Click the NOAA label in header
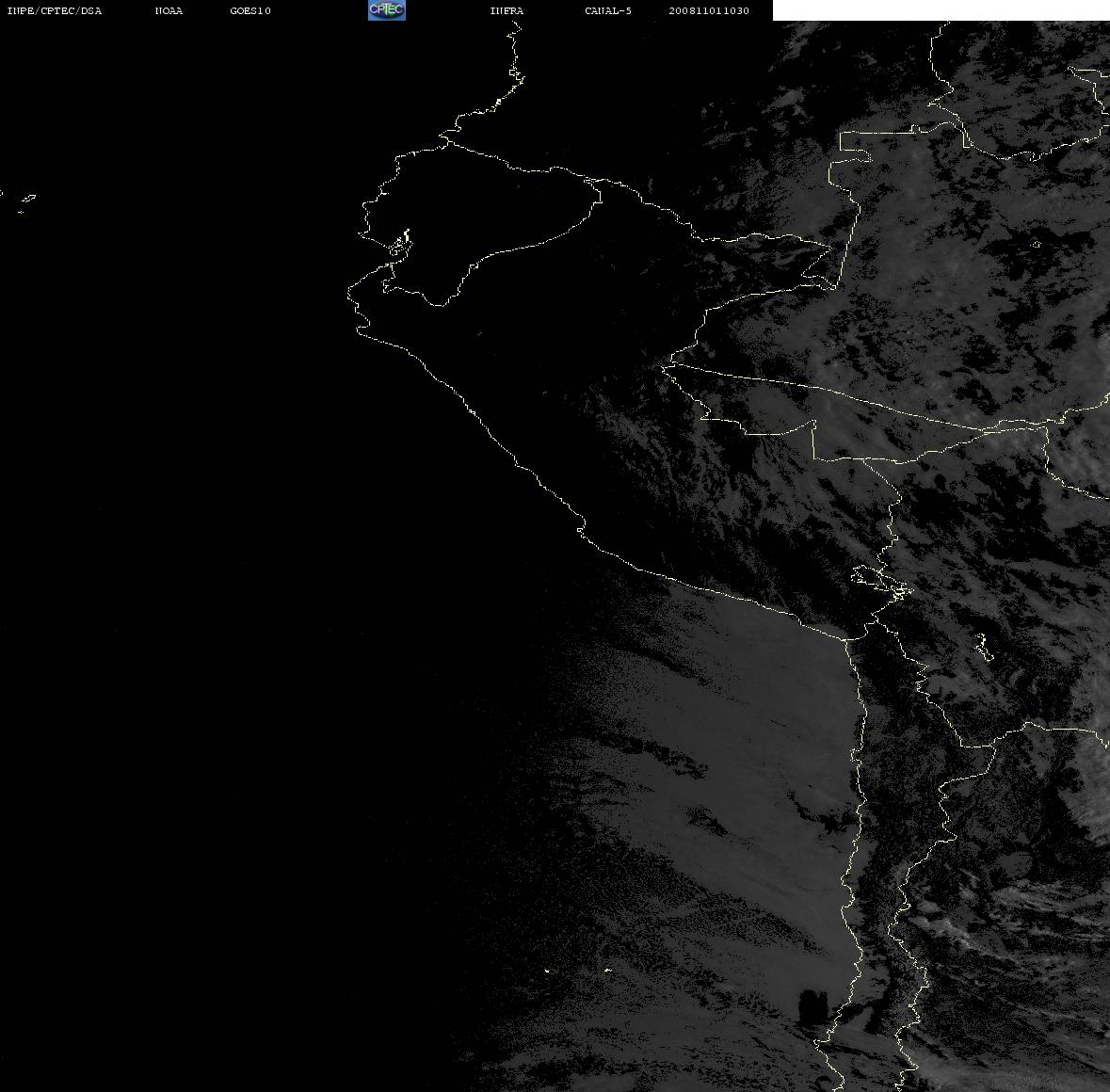Viewport: 1110px width, 1092px height. point(169,10)
